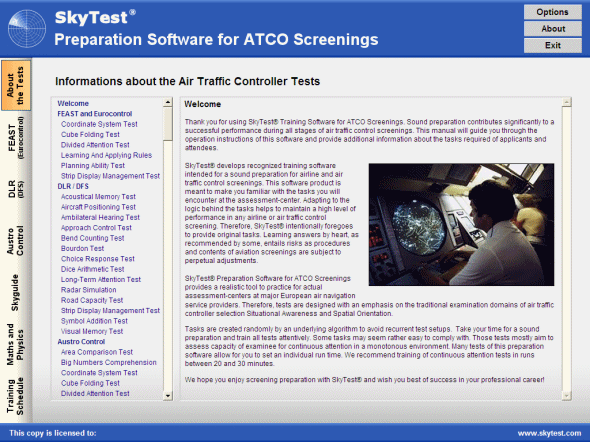Click the SkyTest radar logo icon
The width and height of the screenshot is (590, 442).
[27, 29]
